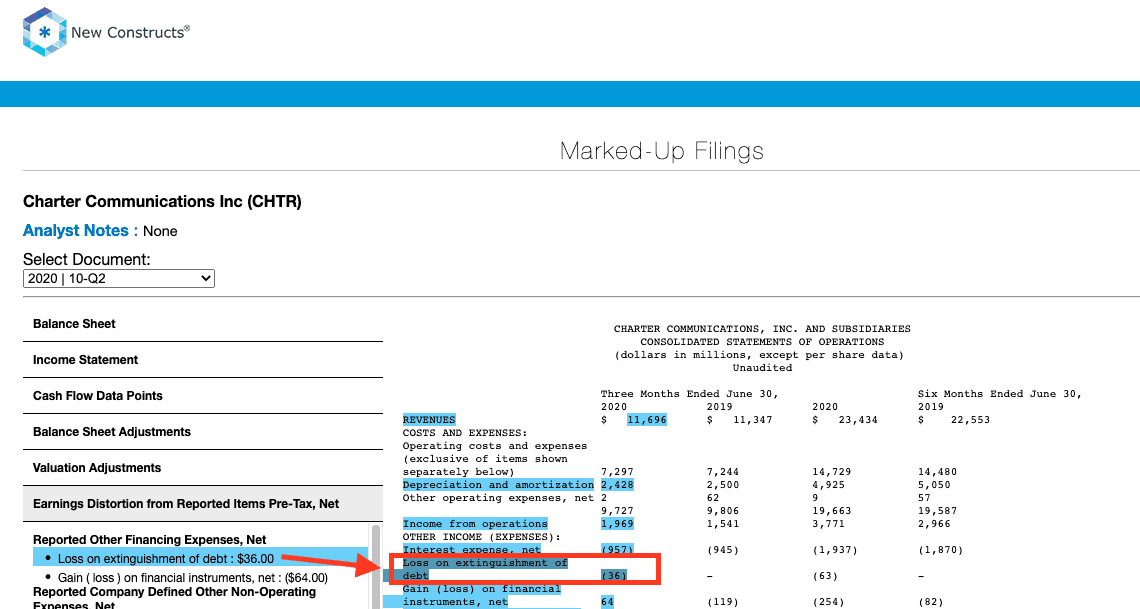The width and height of the screenshot is (1140, 609).
Task: Click highlighted 'Income from operations' label
Action: click(475, 524)
